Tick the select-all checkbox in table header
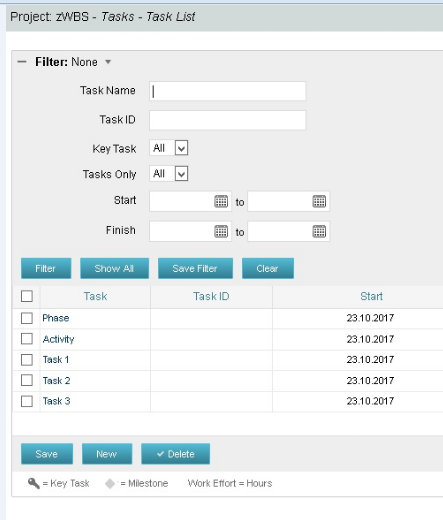443x520 pixels. (x=27, y=296)
